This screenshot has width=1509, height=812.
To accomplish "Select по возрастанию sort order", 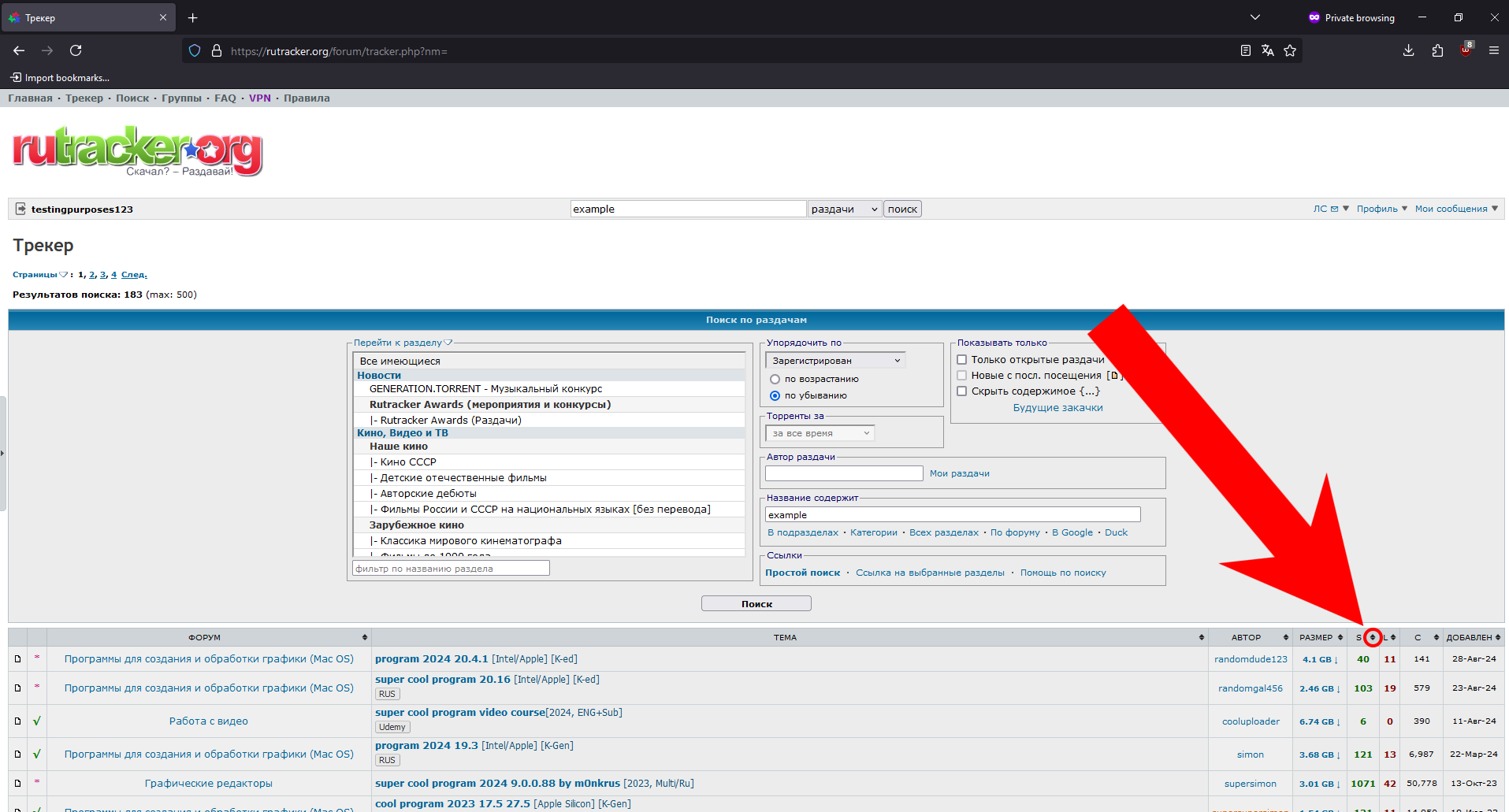I will (x=775, y=380).
